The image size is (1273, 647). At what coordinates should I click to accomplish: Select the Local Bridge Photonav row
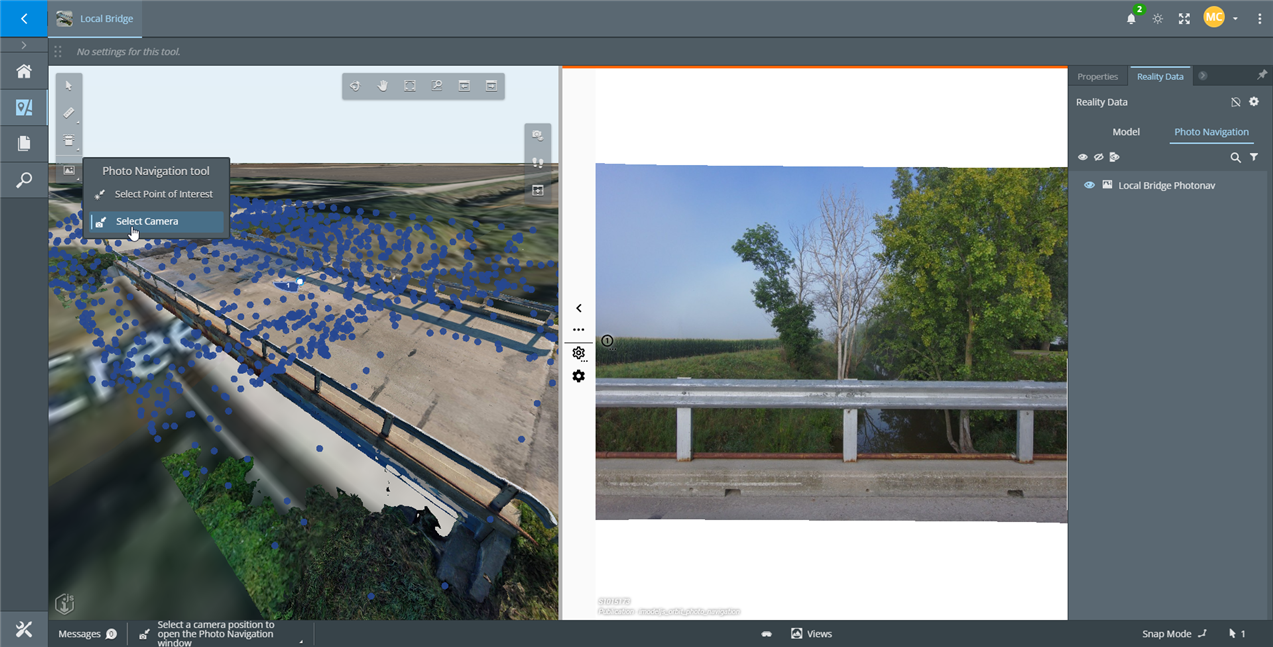click(1168, 185)
